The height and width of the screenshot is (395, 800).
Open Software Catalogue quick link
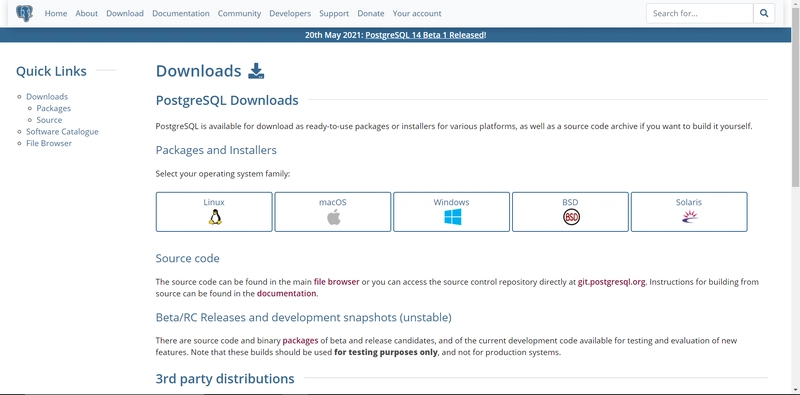coord(62,132)
